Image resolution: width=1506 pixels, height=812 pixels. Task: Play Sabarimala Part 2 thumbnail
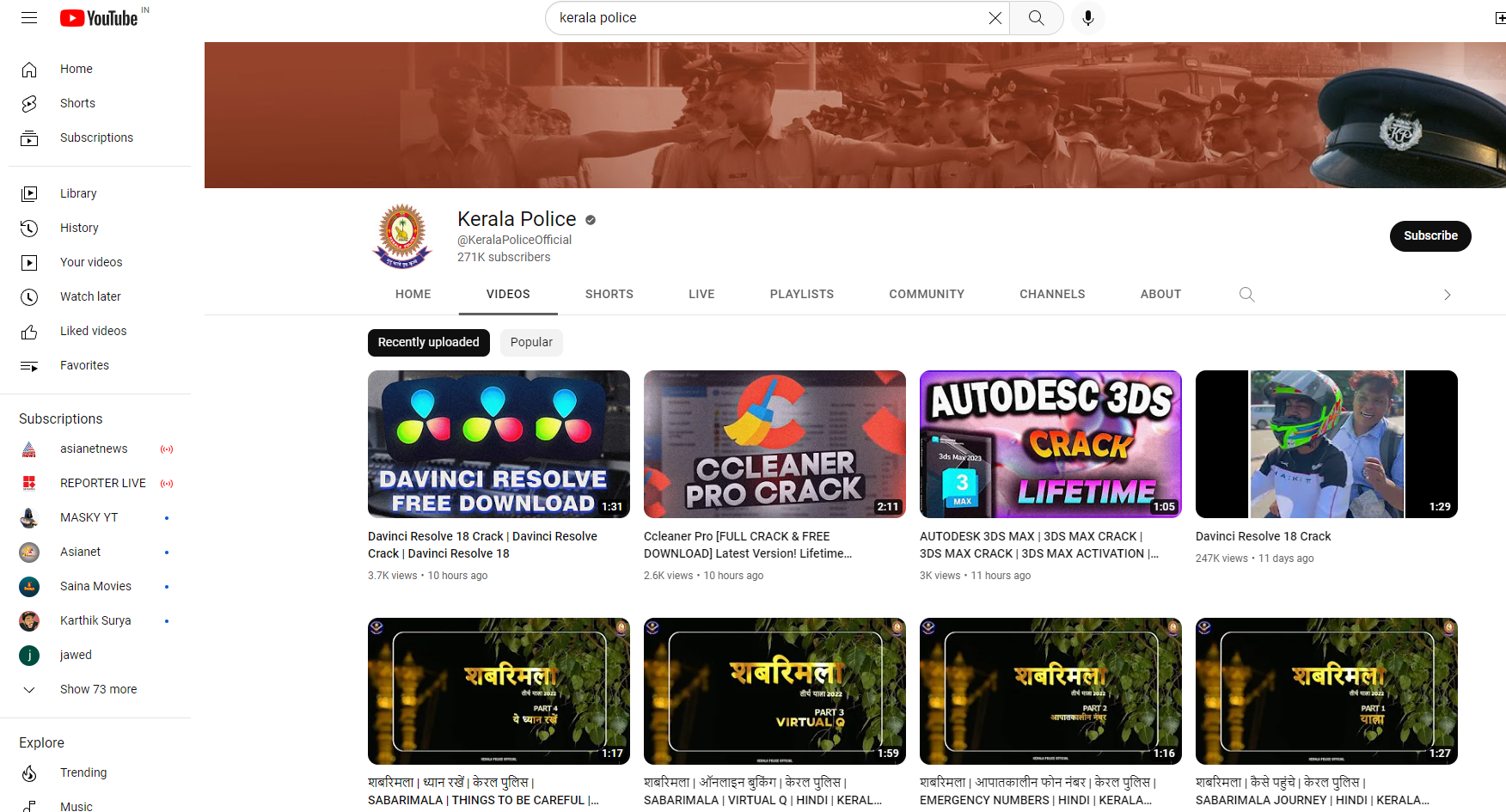click(1050, 691)
